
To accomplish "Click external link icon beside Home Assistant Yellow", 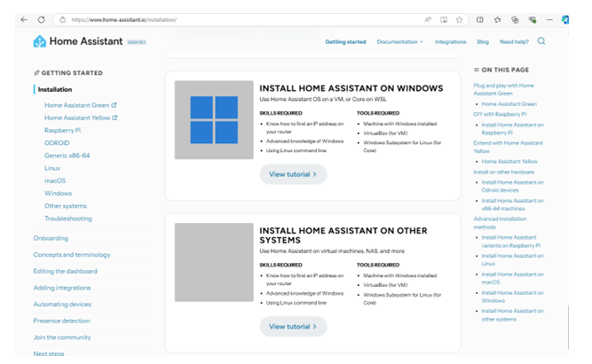I will pyautogui.click(x=115, y=117).
